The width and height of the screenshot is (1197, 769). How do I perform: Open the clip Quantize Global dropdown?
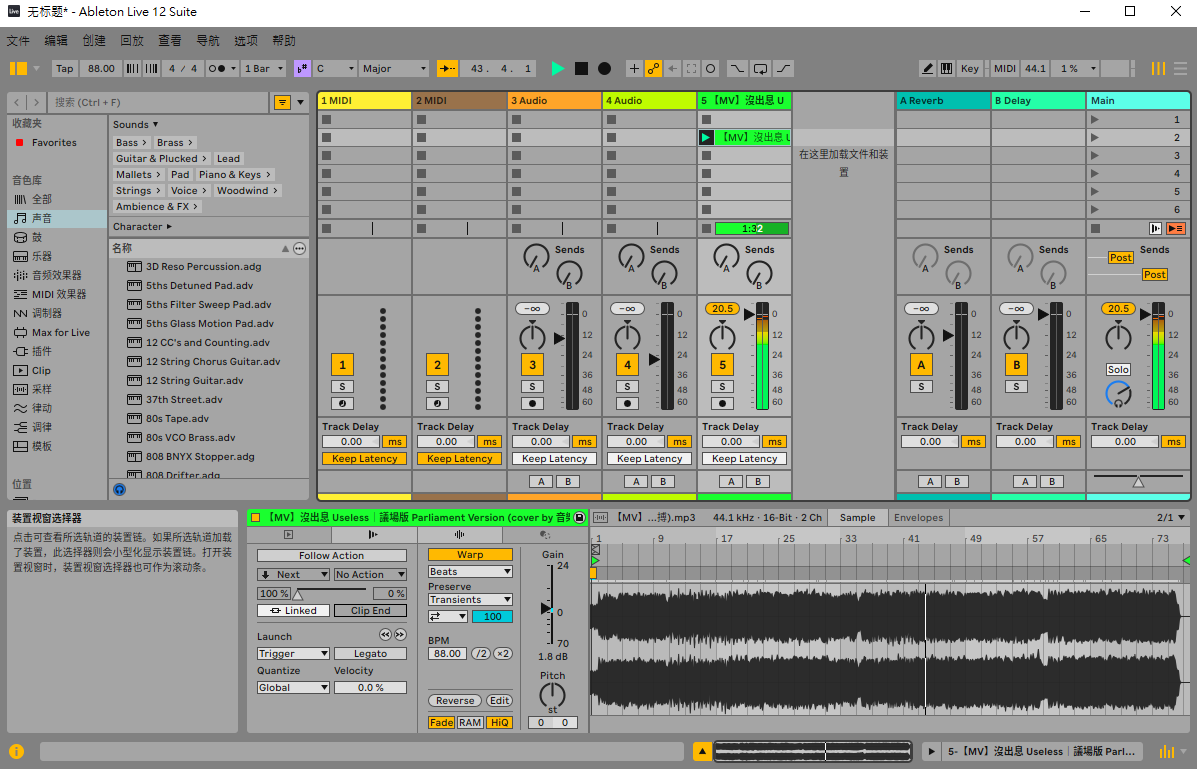click(293, 687)
